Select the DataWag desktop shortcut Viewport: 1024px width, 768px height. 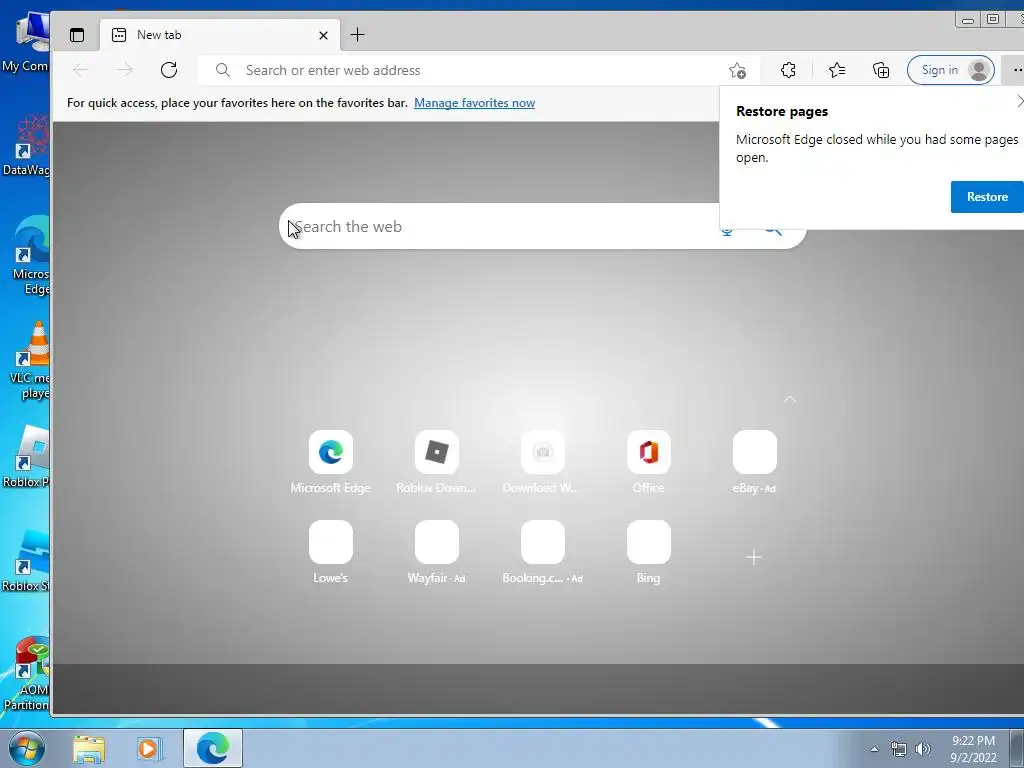point(26,145)
